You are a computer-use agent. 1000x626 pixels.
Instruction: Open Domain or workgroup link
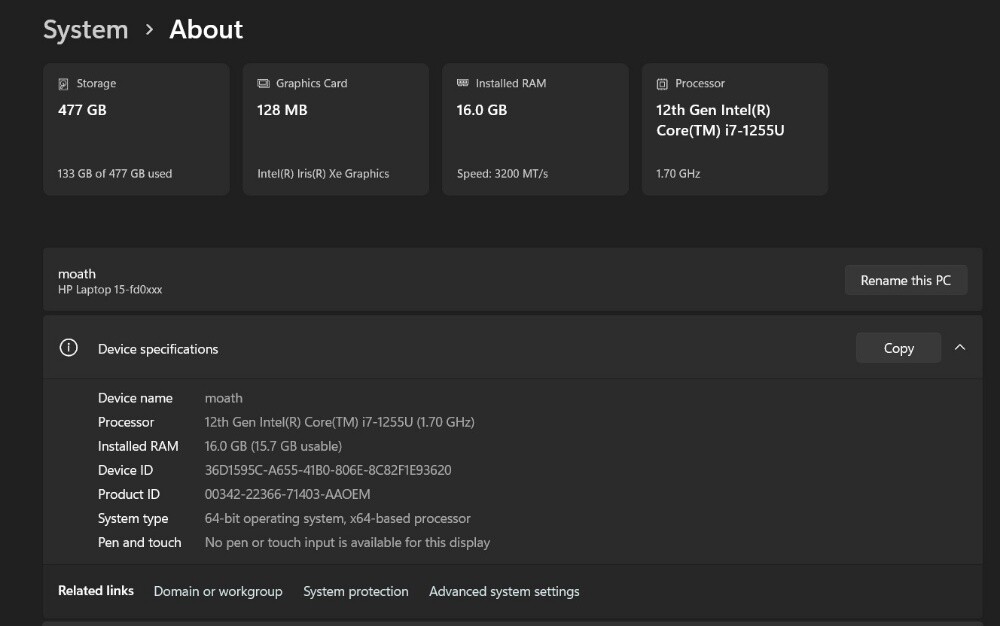pyautogui.click(x=218, y=592)
